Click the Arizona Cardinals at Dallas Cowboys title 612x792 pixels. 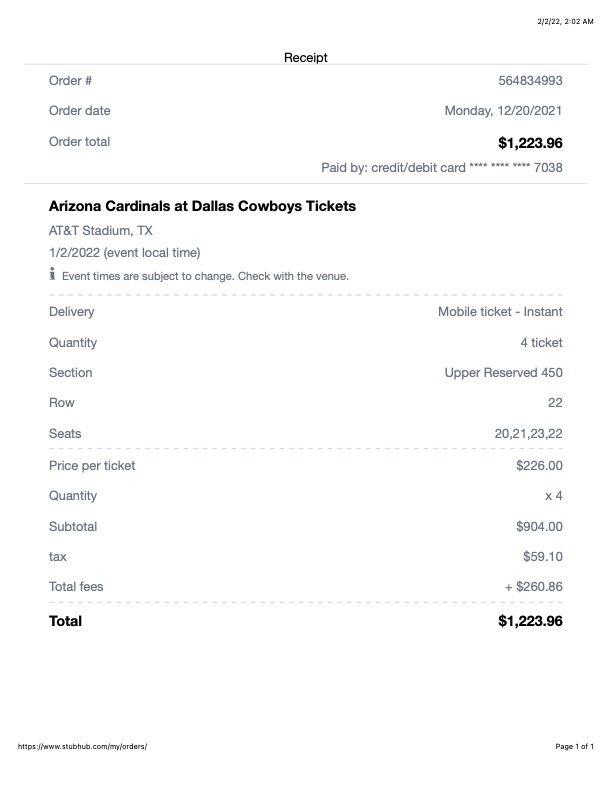tap(202, 207)
